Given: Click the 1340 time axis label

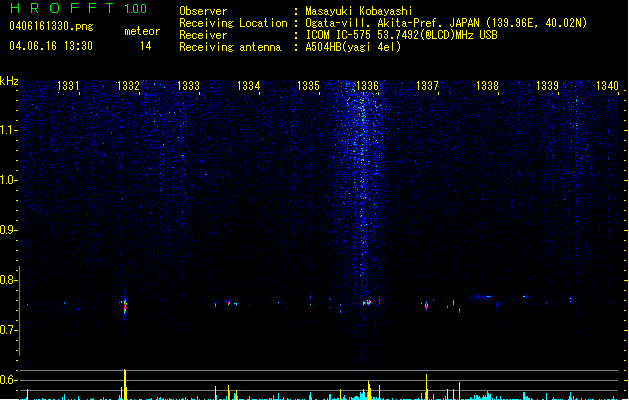Looking at the screenshot, I should pyautogui.click(x=607, y=86).
